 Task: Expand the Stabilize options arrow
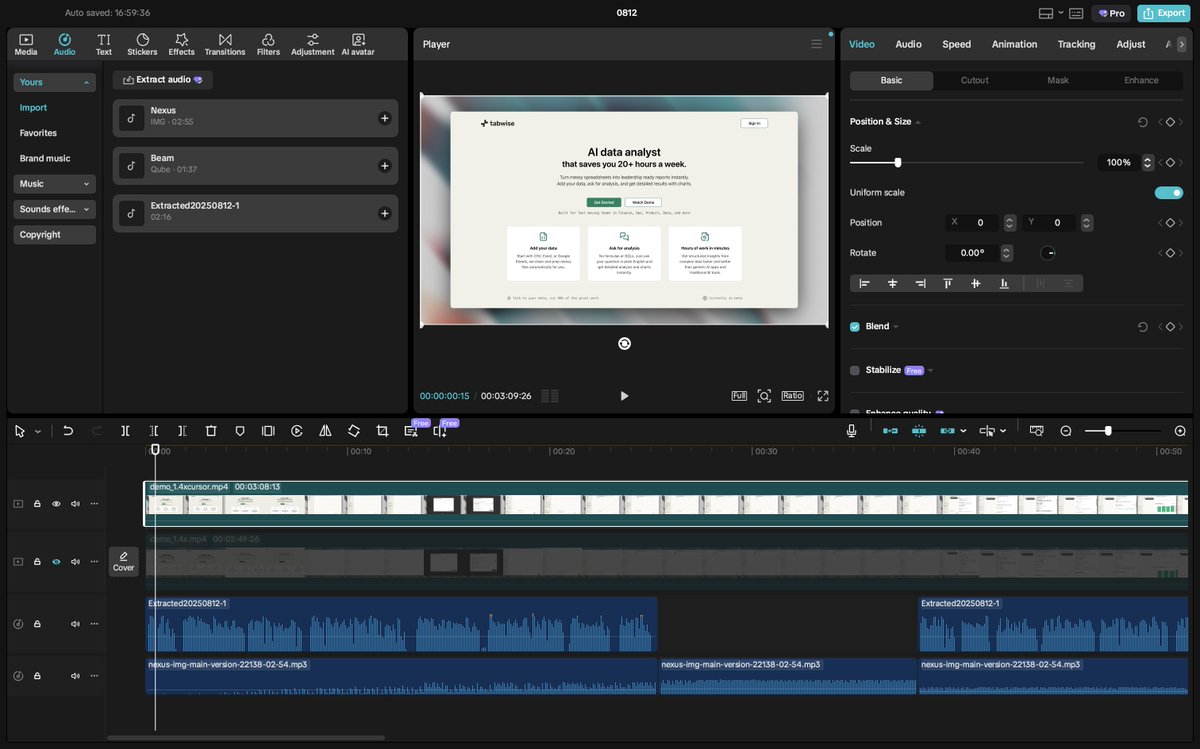931,370
